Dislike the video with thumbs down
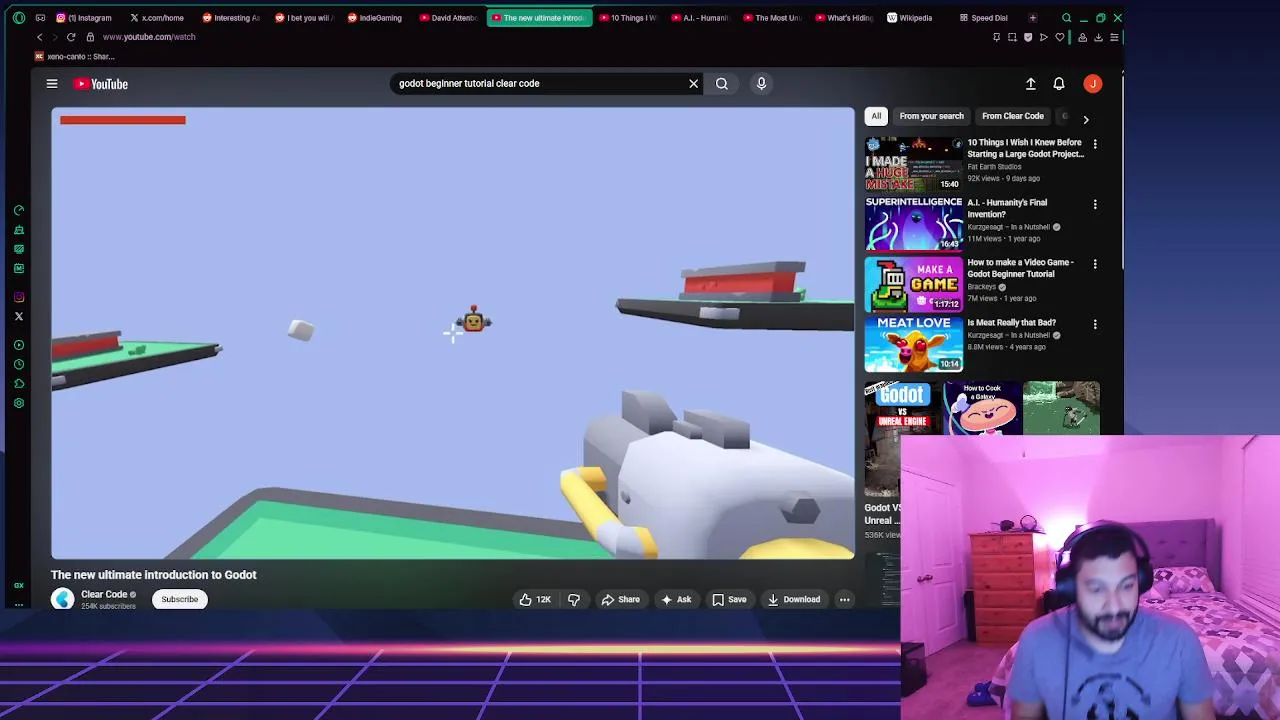The width and height of the screenshot is (1280, 720). tap(574, 600)
